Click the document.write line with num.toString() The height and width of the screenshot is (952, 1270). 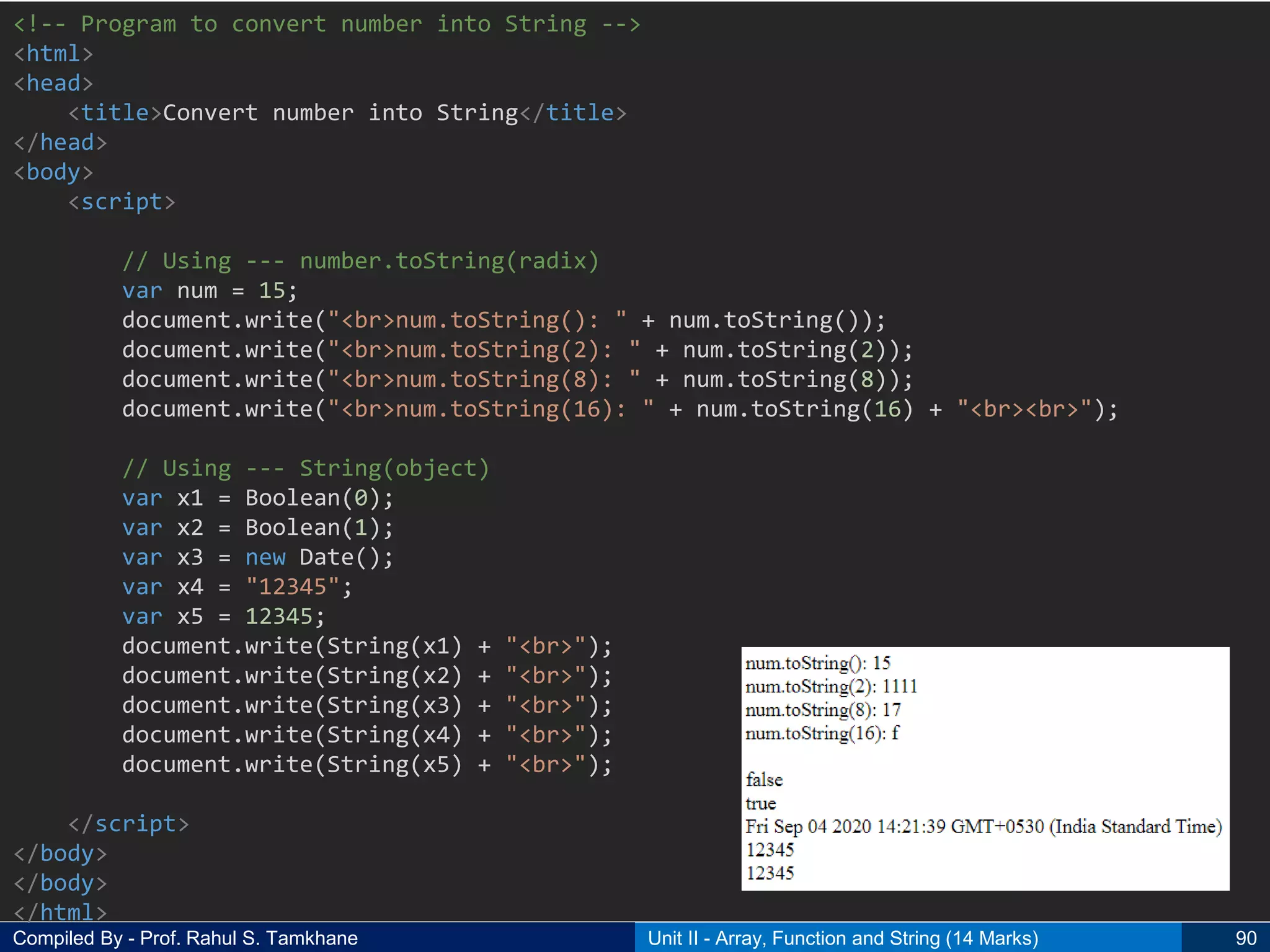(504, 320)
